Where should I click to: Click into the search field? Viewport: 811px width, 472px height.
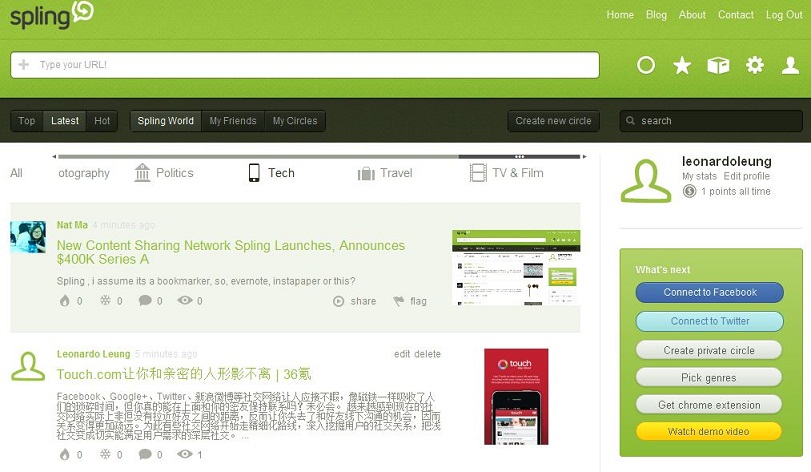(711, 121)
